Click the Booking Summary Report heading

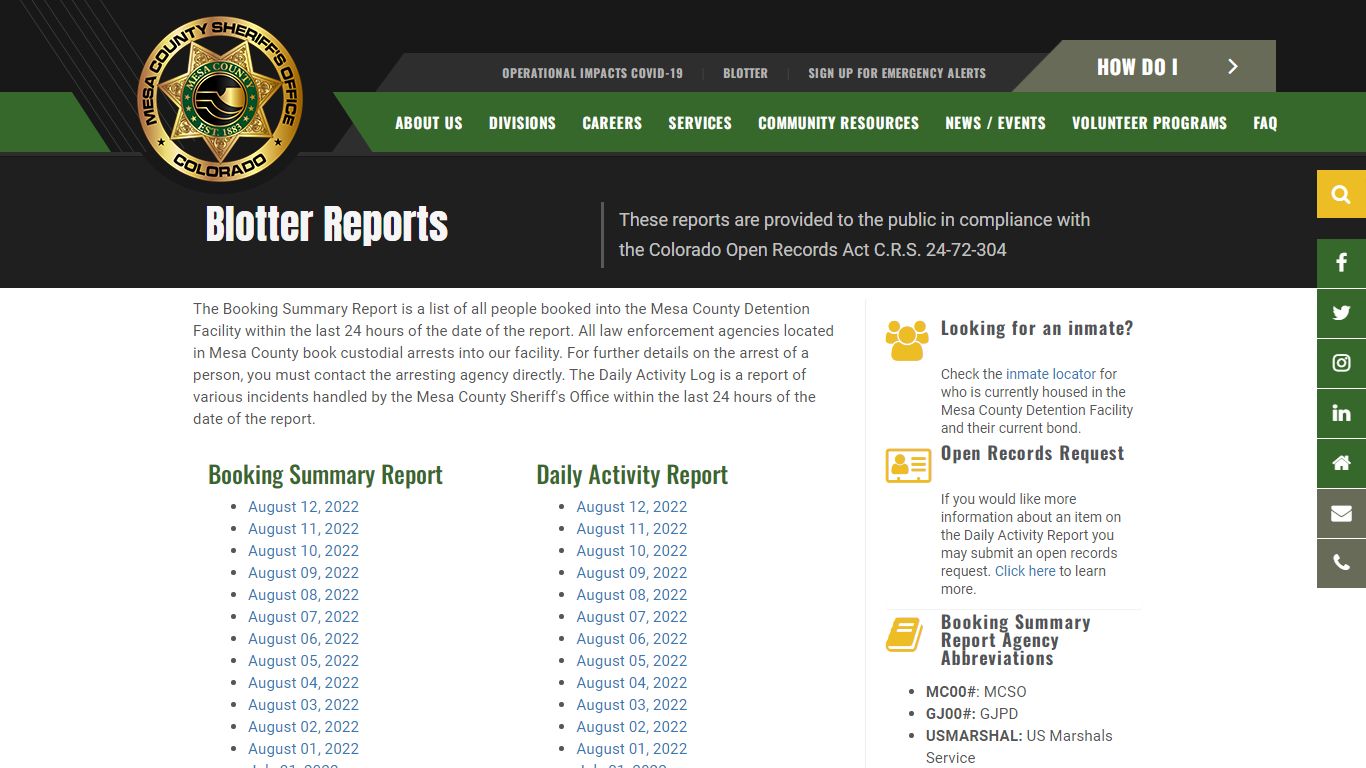pyautogui.click(x=325, y=475)
